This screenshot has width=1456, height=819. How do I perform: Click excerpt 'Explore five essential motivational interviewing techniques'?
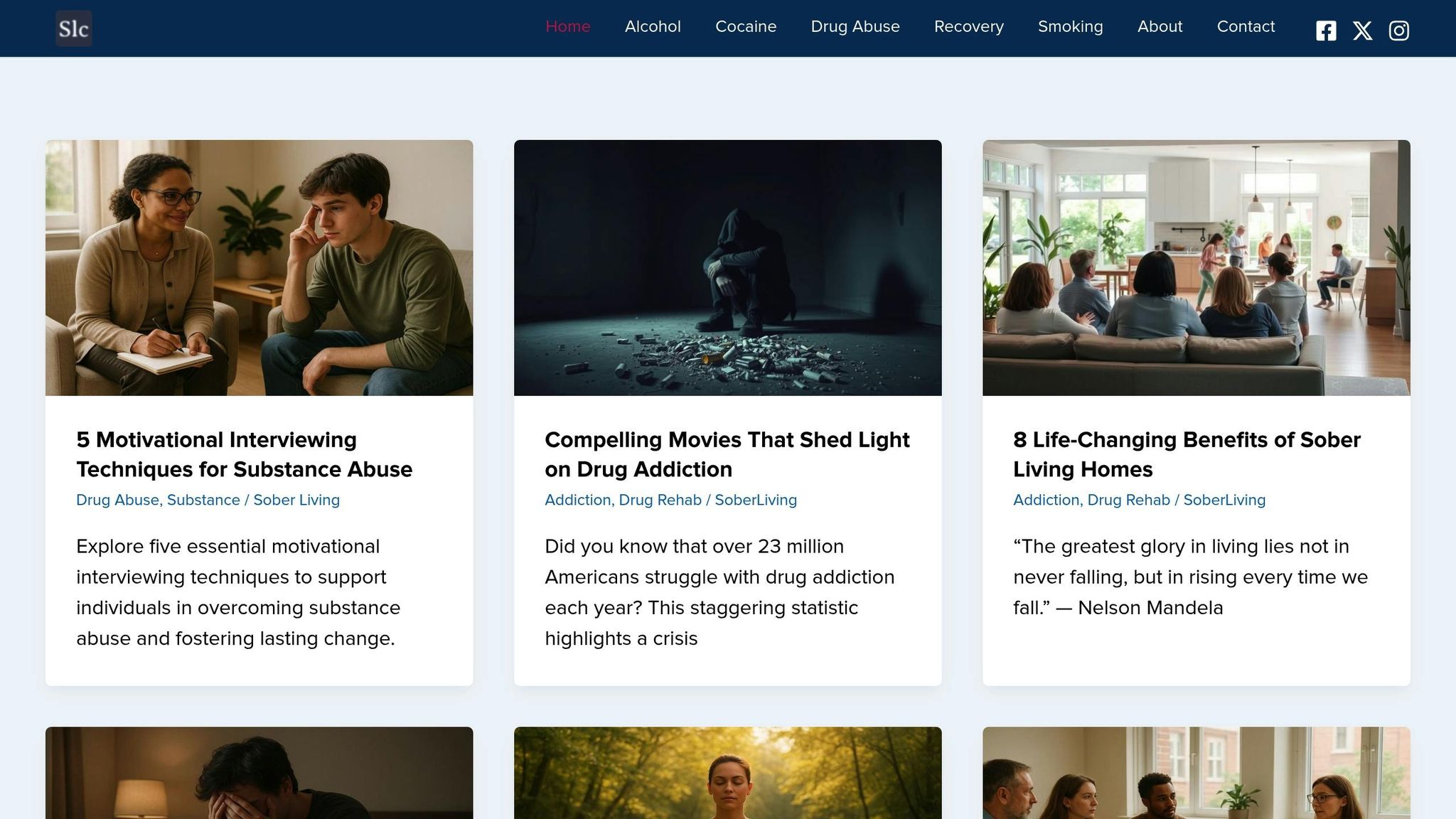pyautogui.click(x=238, y=592)
